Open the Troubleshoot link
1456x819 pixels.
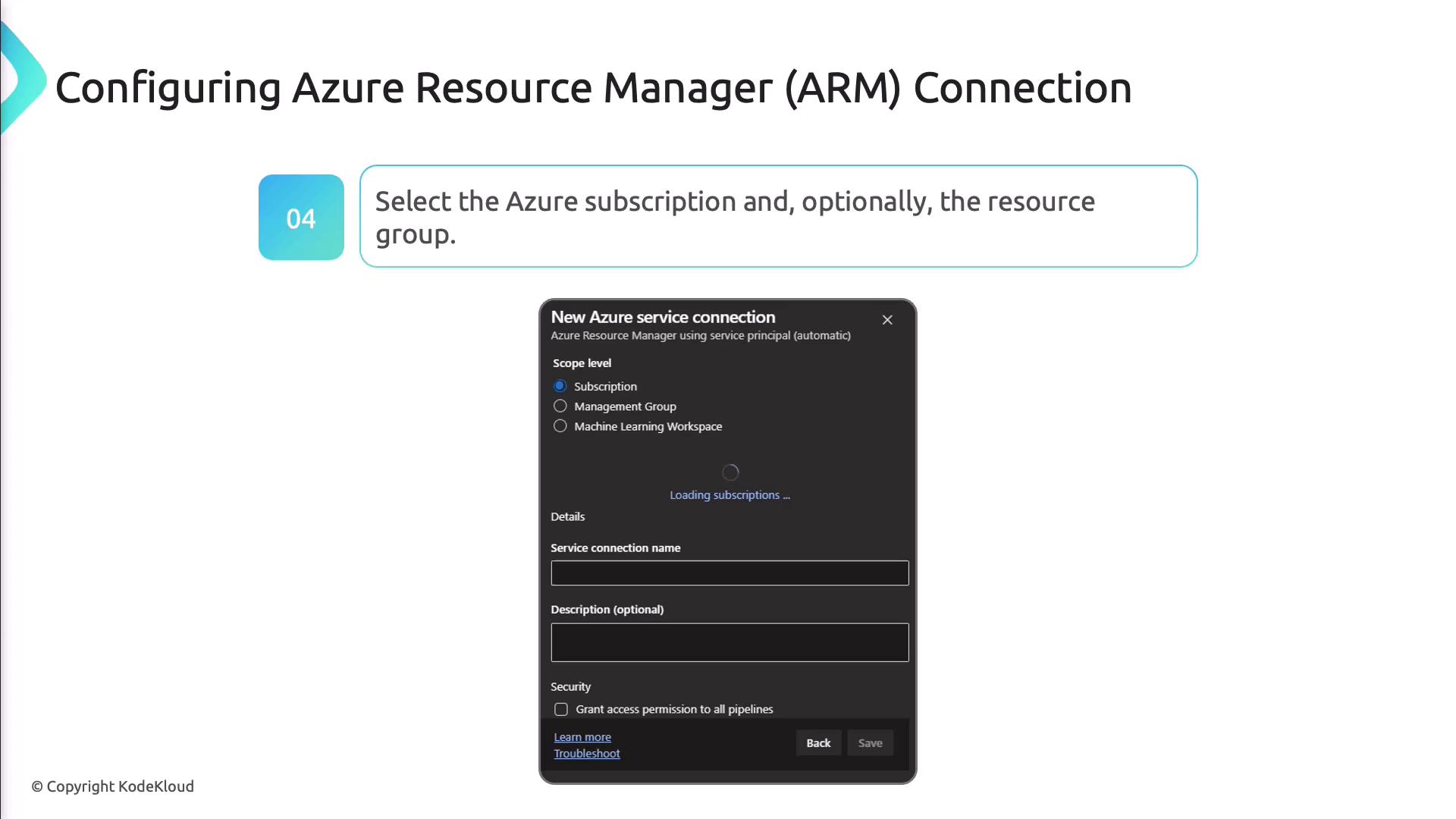[587, 754]
